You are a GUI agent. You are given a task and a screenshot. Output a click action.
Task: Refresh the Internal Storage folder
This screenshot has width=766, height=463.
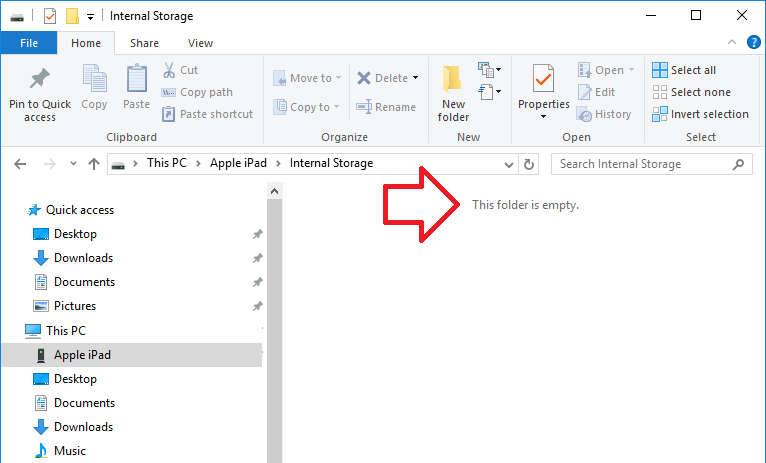529,165
